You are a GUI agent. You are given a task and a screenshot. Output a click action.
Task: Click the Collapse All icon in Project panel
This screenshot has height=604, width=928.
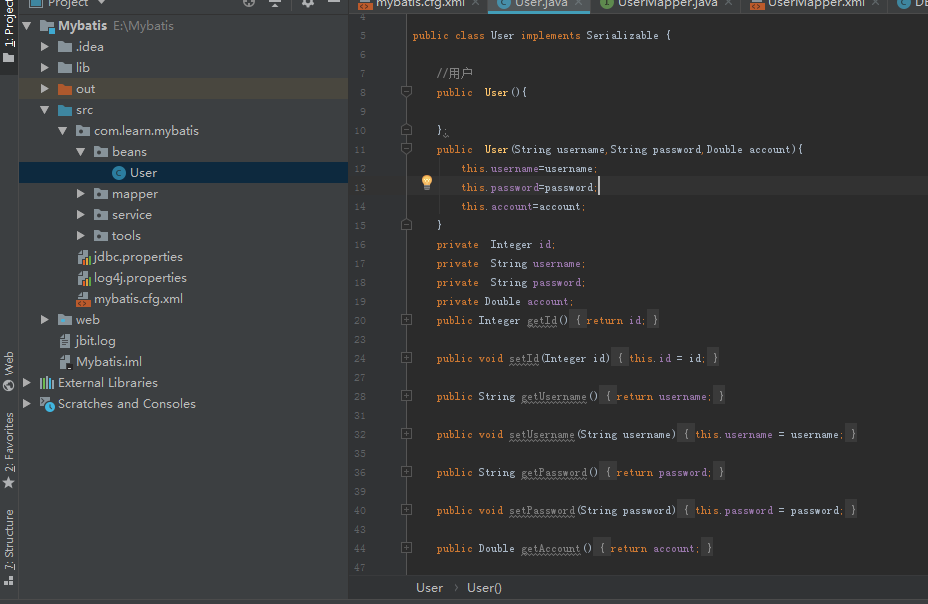[x=275, y=4]
